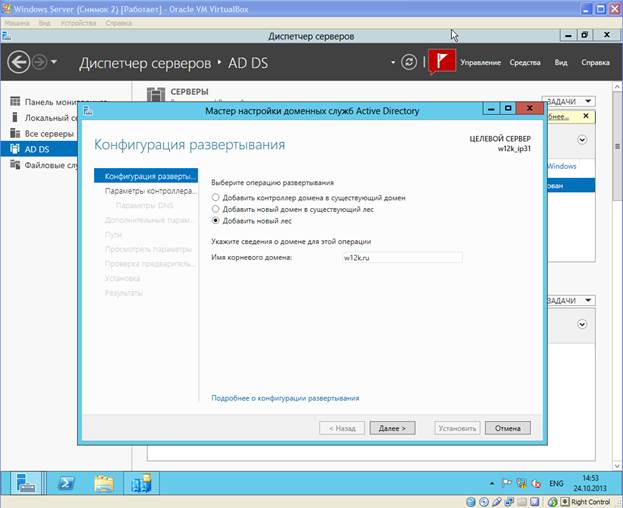The width and height of the screenshot is (623, 508).
Task: Select 'Добавить новый лес' radio button
Action: click(215, 220)
